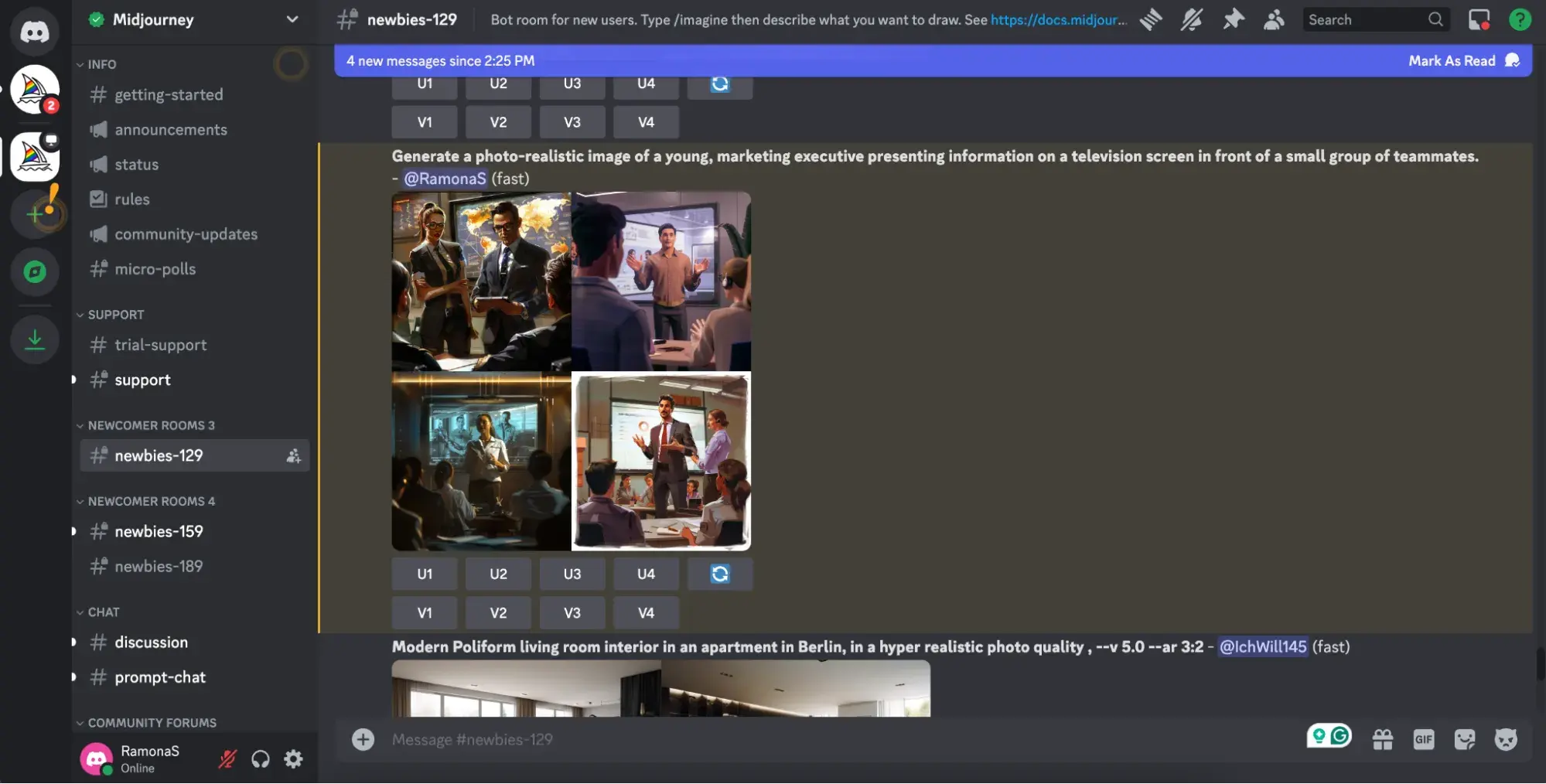Click V1 under marketing executive images
The width and height of the screenshot is (1546, 784).
click(x=425, y=612)
